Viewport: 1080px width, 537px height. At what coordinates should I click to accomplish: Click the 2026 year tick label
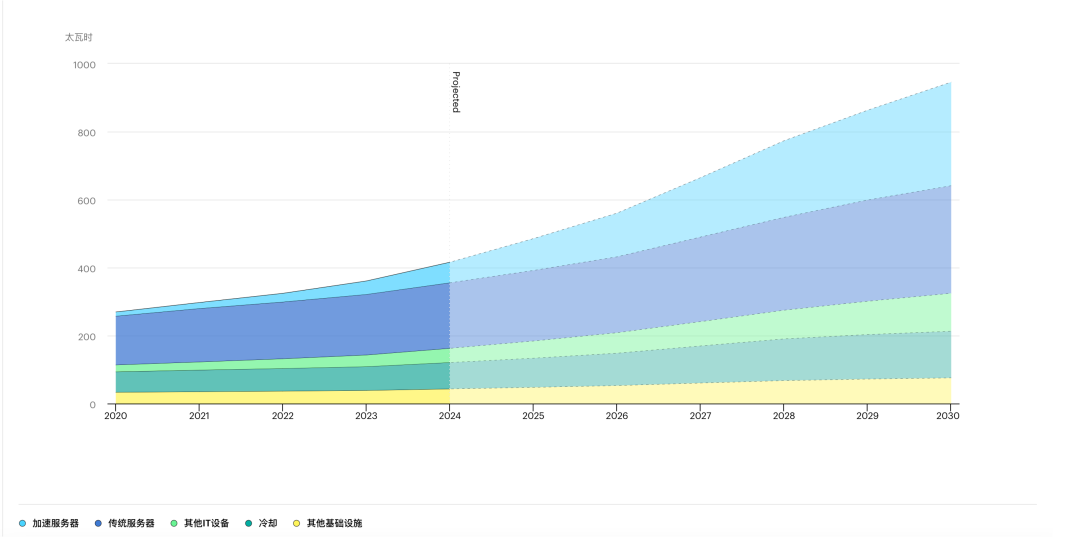tap(616, 416)
